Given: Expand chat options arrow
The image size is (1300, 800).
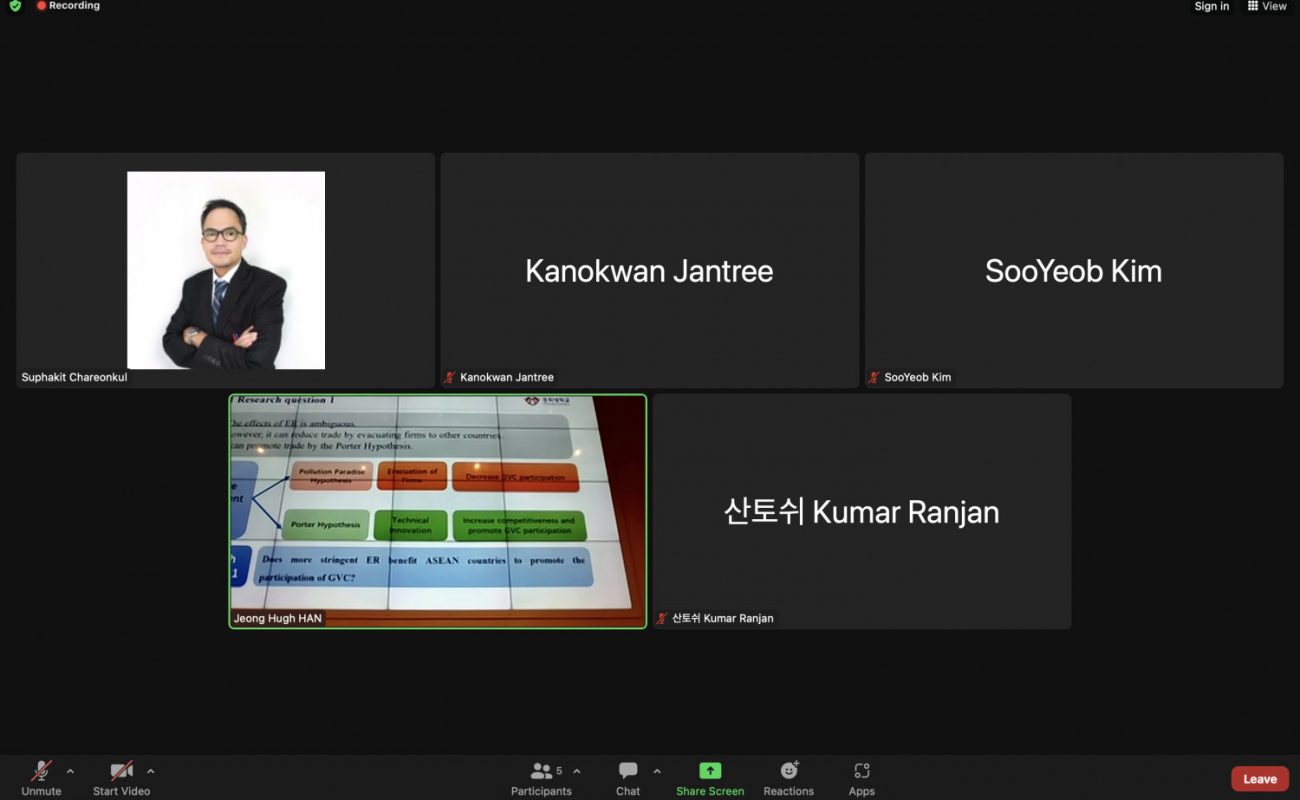Looking at the screenshot, I should [x=657, y=771].
